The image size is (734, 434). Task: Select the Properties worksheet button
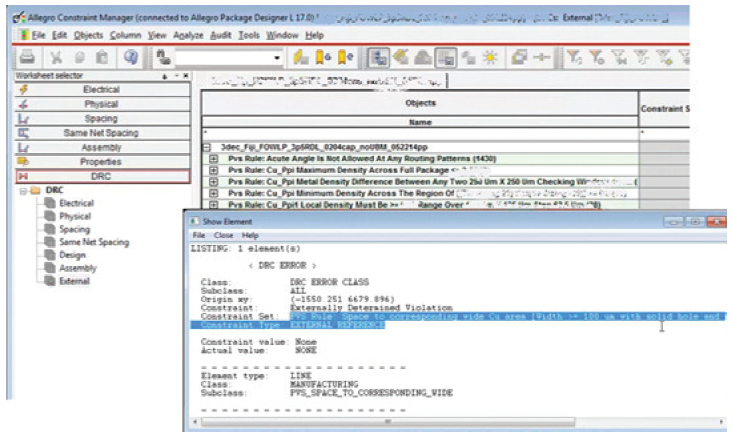pos(103,162)
